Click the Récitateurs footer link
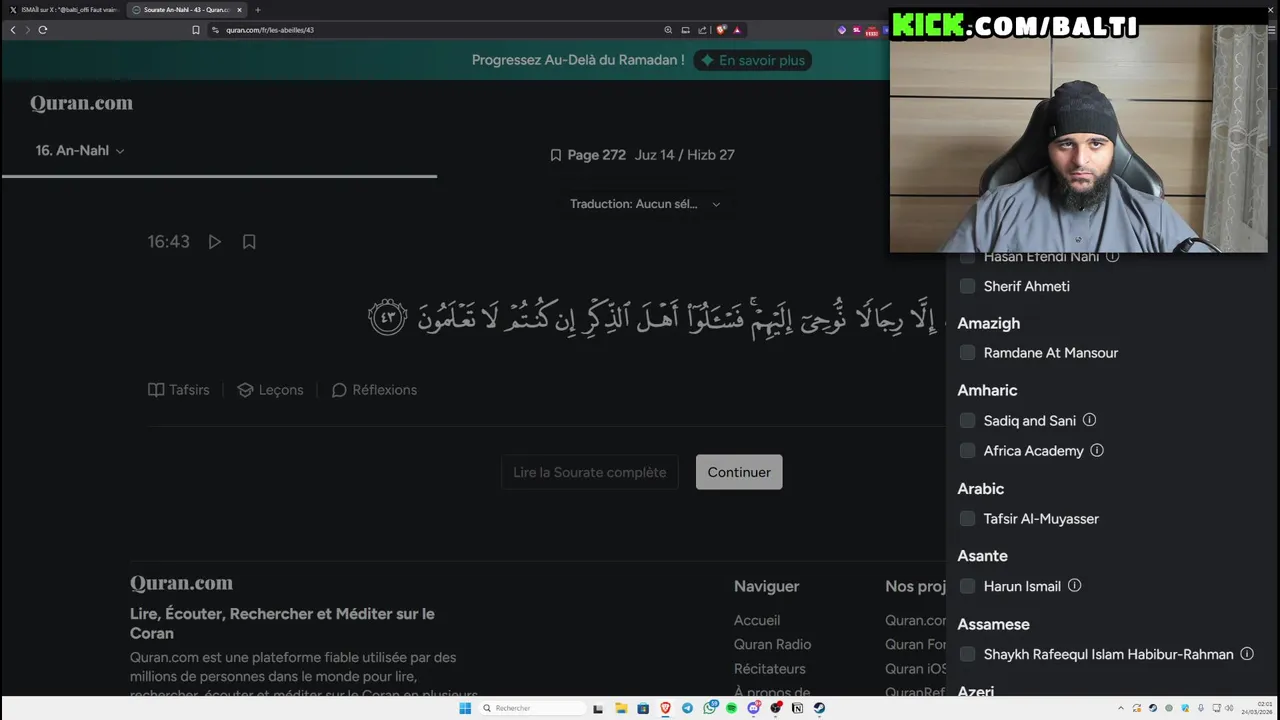1280x720 pixels. (769, 668)
